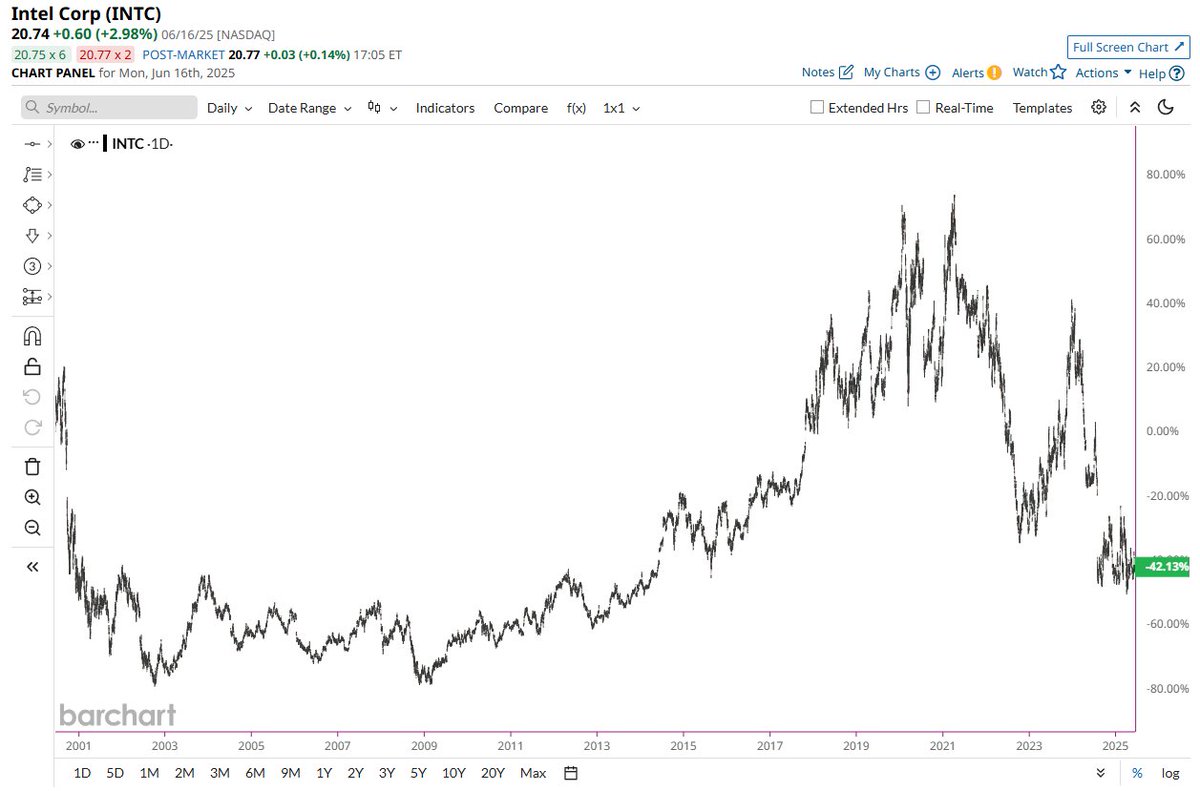Collapse the toolbar with double-chevron up
Image resolution: width=1200 pixels, height=791 pixels.
tap(1134, 107)
